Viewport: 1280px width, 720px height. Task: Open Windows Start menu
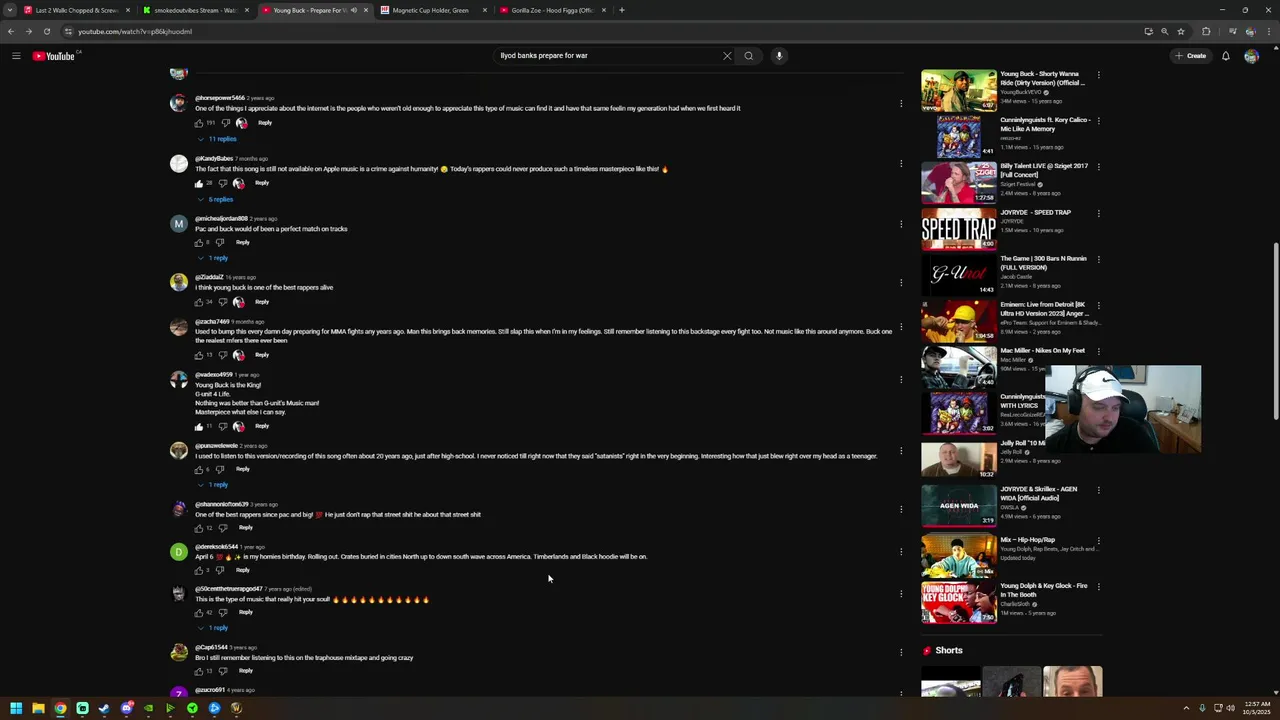[16, 708]
